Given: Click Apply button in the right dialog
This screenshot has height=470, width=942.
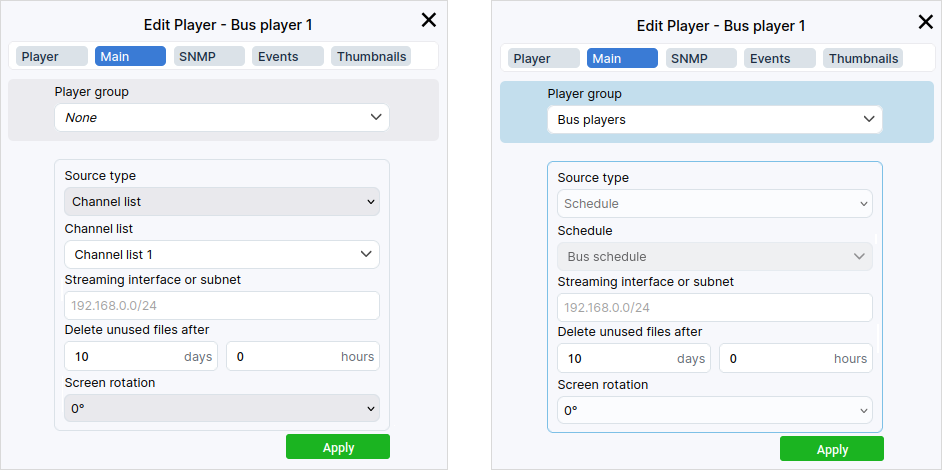Looking at the screenshot, I should pyautogui.click(x=831, y=449).
